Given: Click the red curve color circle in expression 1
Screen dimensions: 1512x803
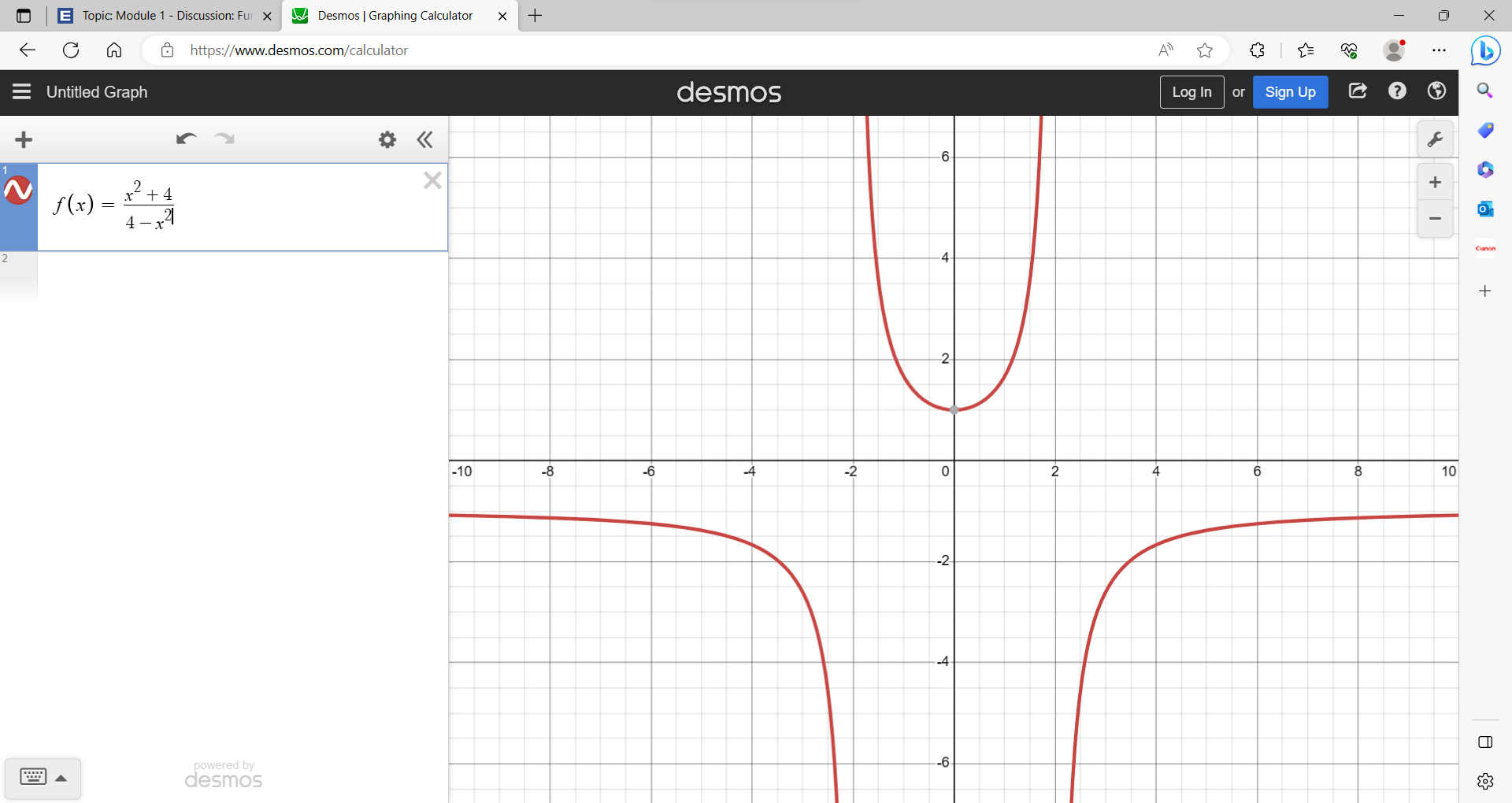Looking at the screenshot, I should (19, 190).
